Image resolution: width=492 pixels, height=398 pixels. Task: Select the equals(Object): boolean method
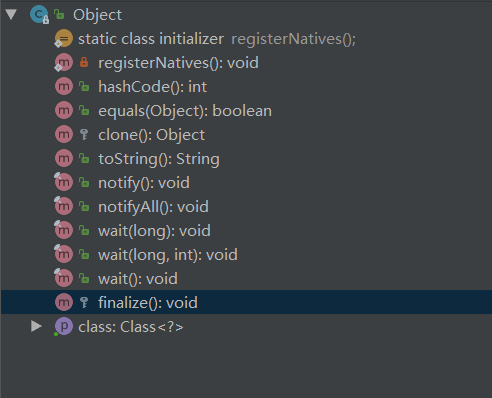[x=185, y=111]
